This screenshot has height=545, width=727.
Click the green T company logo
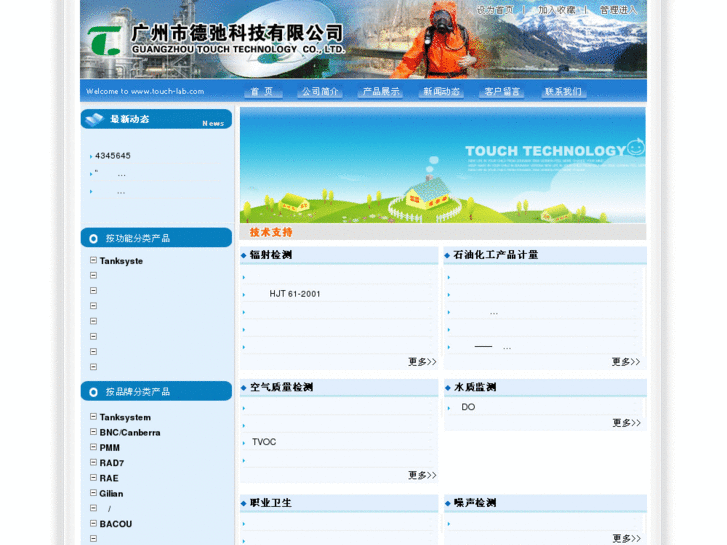click(x=103, y=38)
